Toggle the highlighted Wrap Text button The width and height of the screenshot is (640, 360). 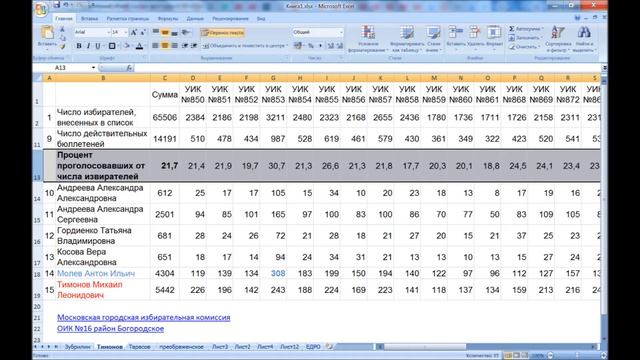pos(222,33)
